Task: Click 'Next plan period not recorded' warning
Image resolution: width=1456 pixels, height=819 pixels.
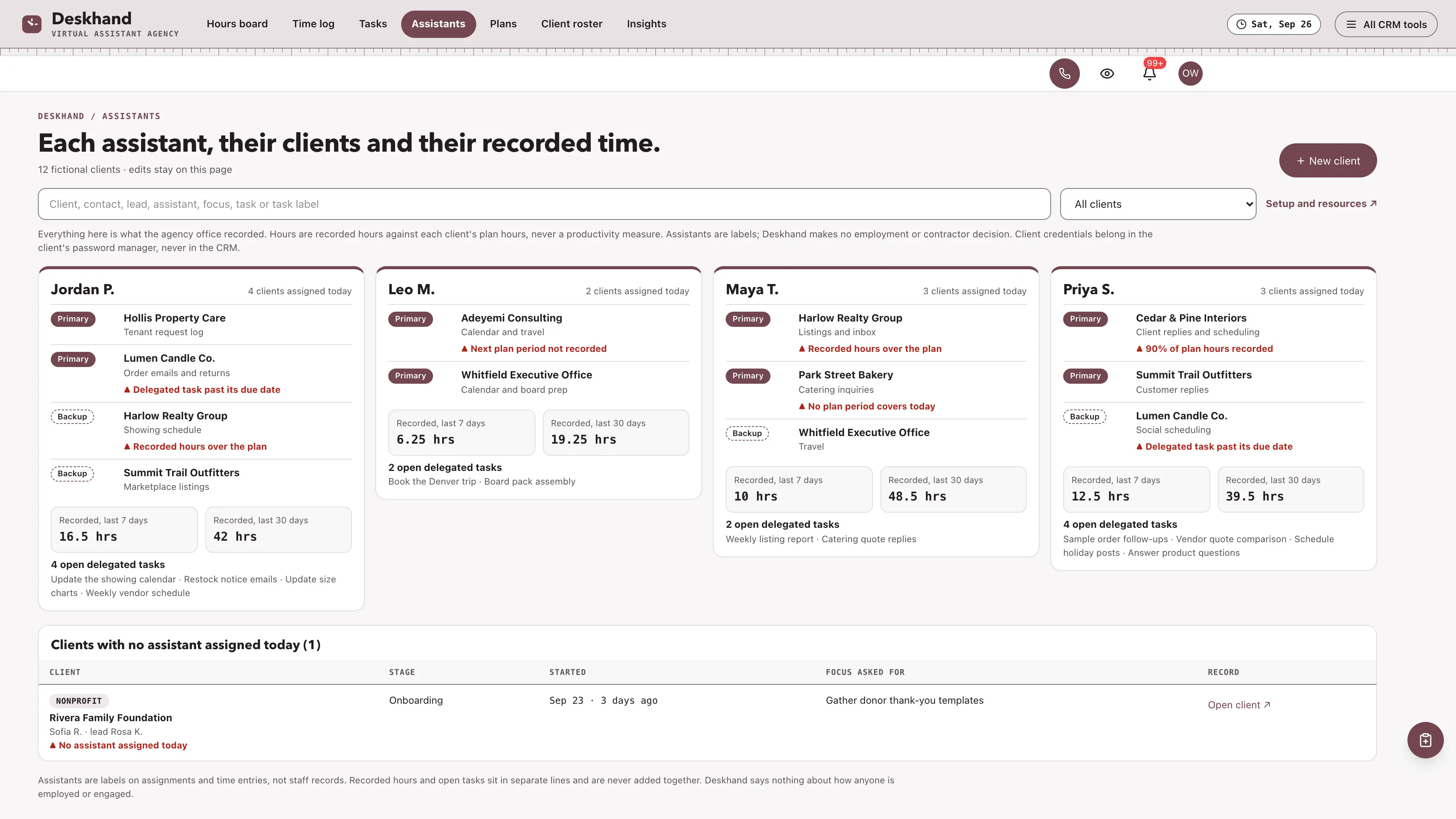Action: coord(534,349)
